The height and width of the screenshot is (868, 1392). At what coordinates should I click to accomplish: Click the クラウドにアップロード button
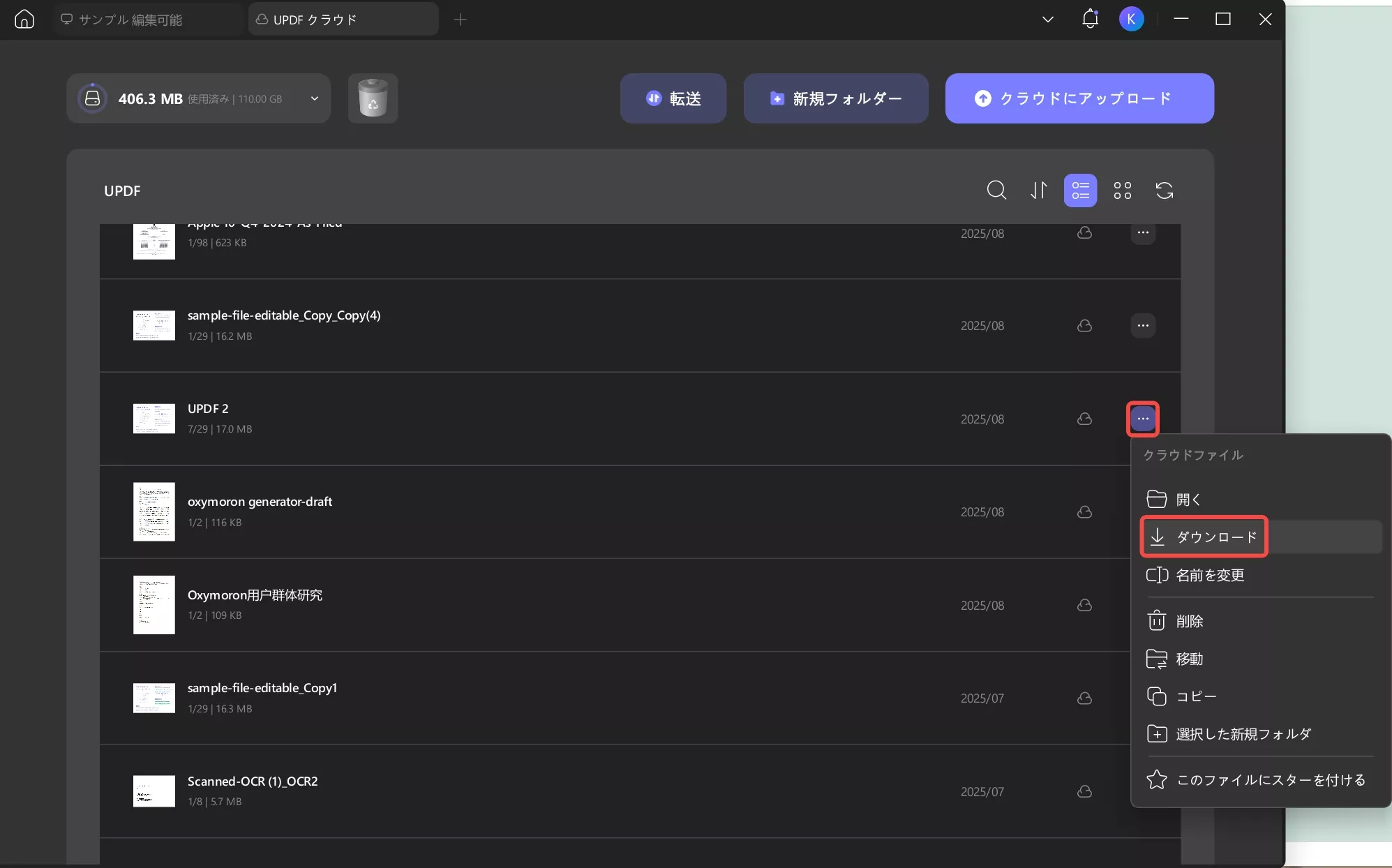(1079, 98)
